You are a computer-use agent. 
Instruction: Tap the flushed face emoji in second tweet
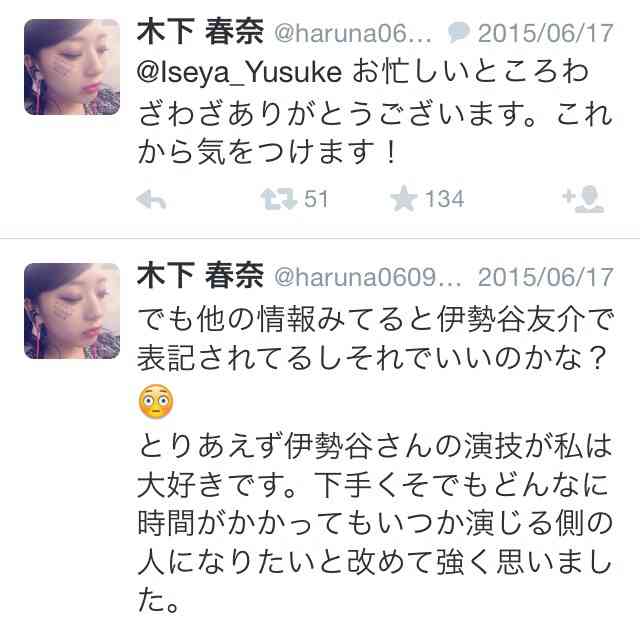156,401
